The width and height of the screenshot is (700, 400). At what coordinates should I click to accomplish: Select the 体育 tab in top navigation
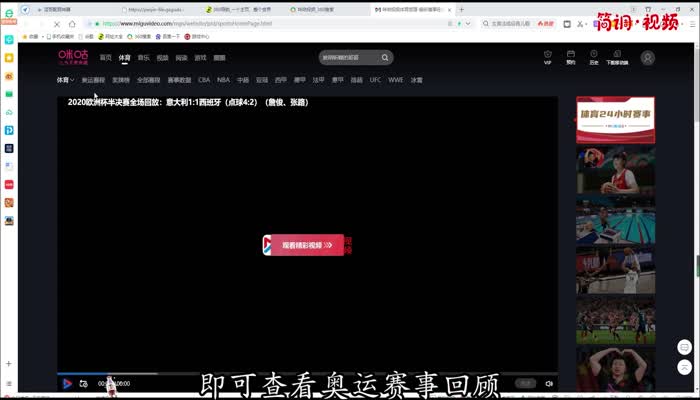tap(125, 58)
